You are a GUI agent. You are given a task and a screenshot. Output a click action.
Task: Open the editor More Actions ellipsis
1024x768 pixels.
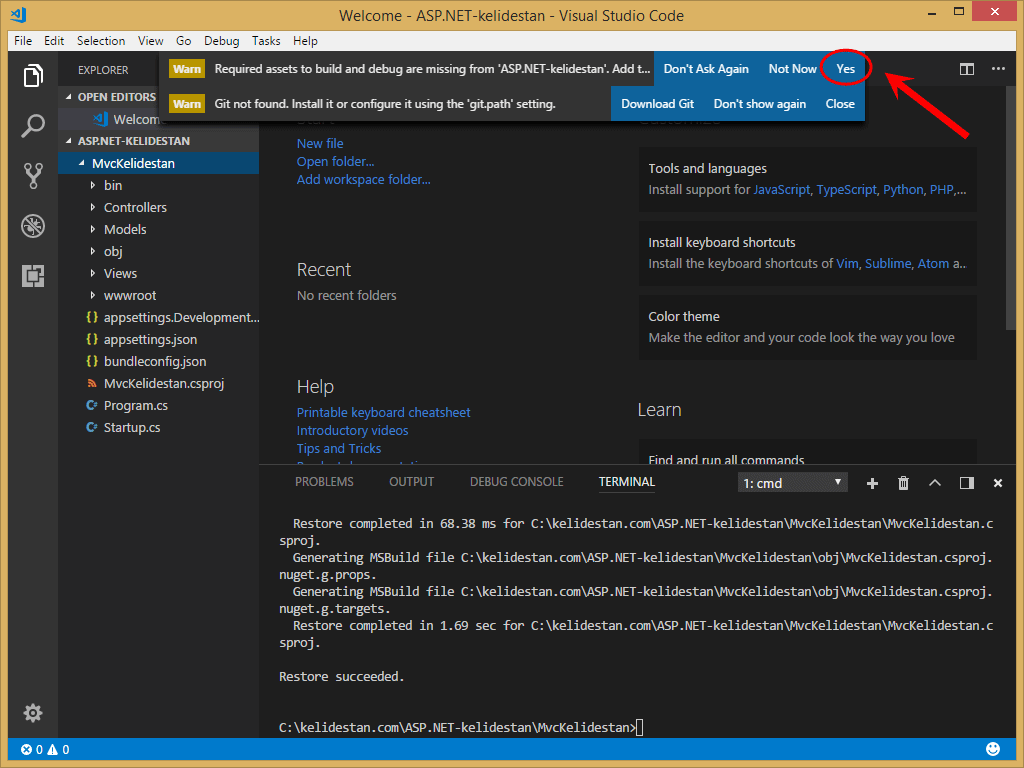pos(998,69)
